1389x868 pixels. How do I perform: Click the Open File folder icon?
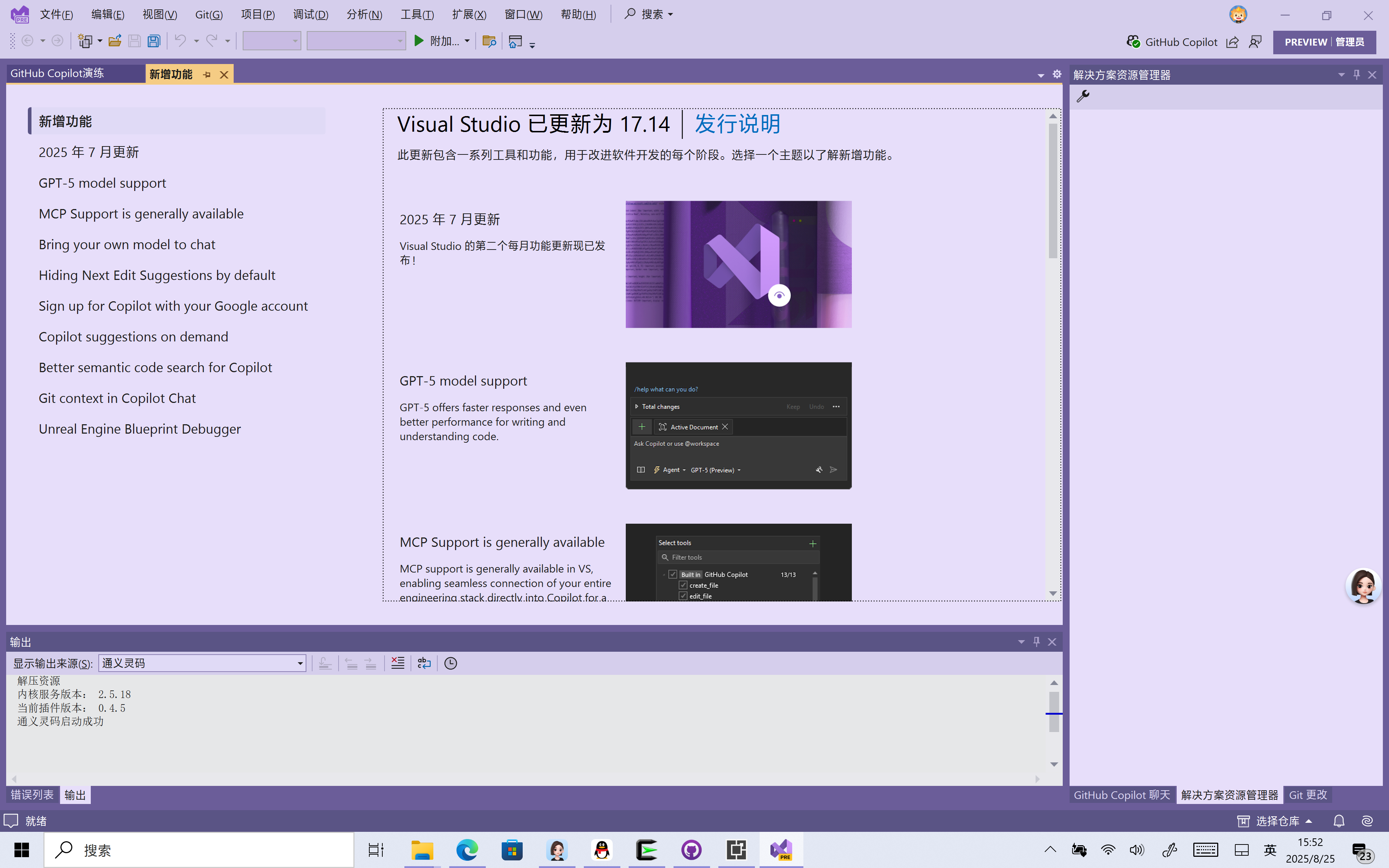tap(115, 41)
